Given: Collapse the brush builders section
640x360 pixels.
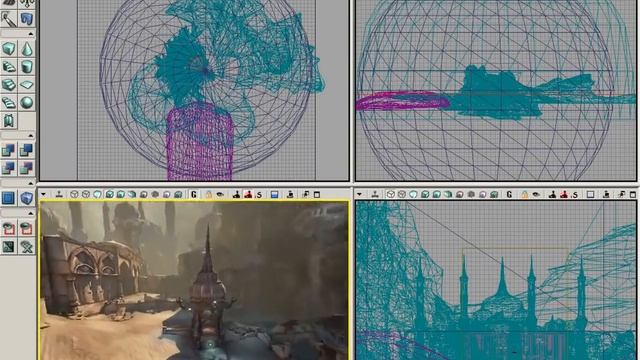Looking at the screenshot, I should (31, 135).
